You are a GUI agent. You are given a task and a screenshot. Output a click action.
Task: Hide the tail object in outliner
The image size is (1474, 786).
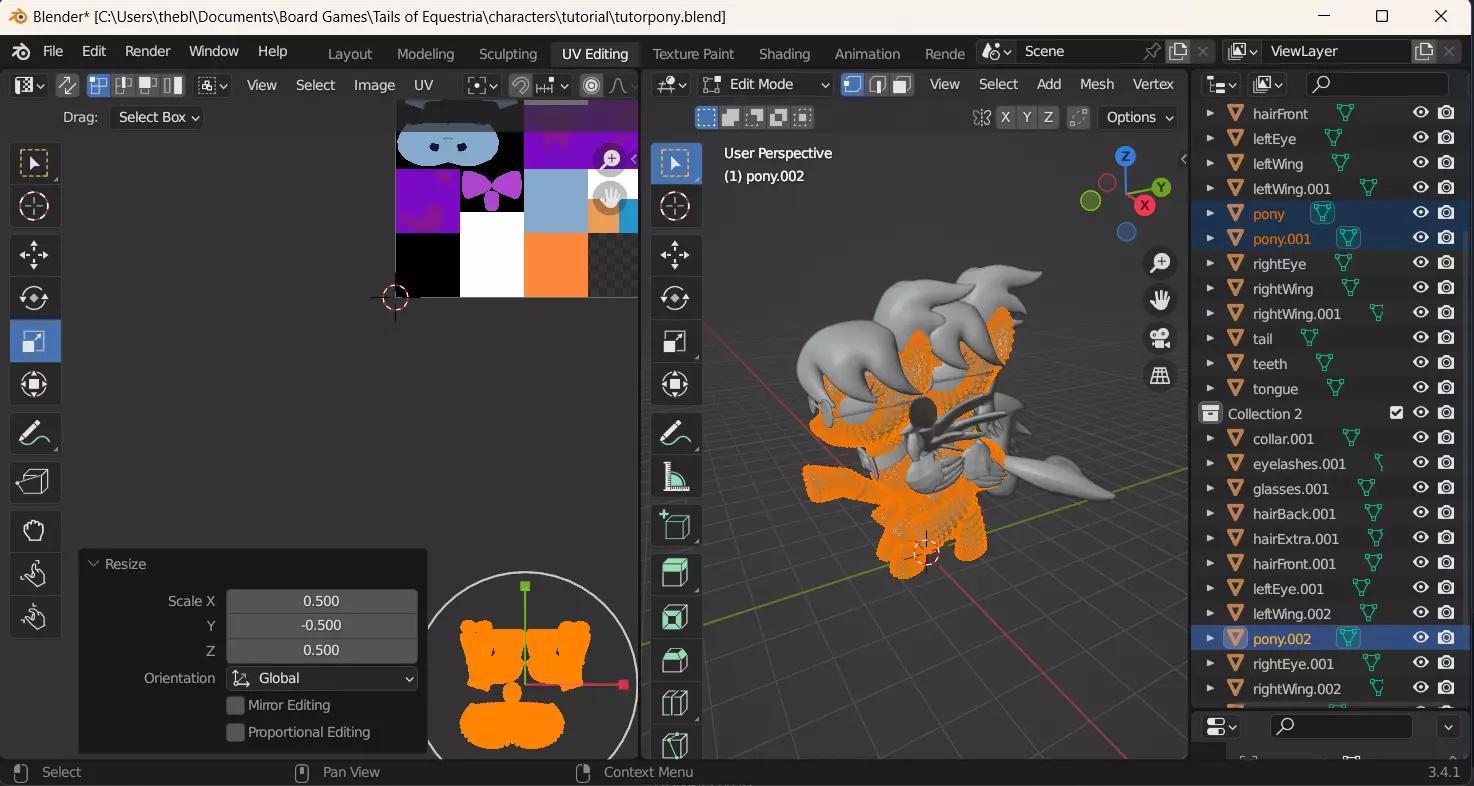point(1420,338)
